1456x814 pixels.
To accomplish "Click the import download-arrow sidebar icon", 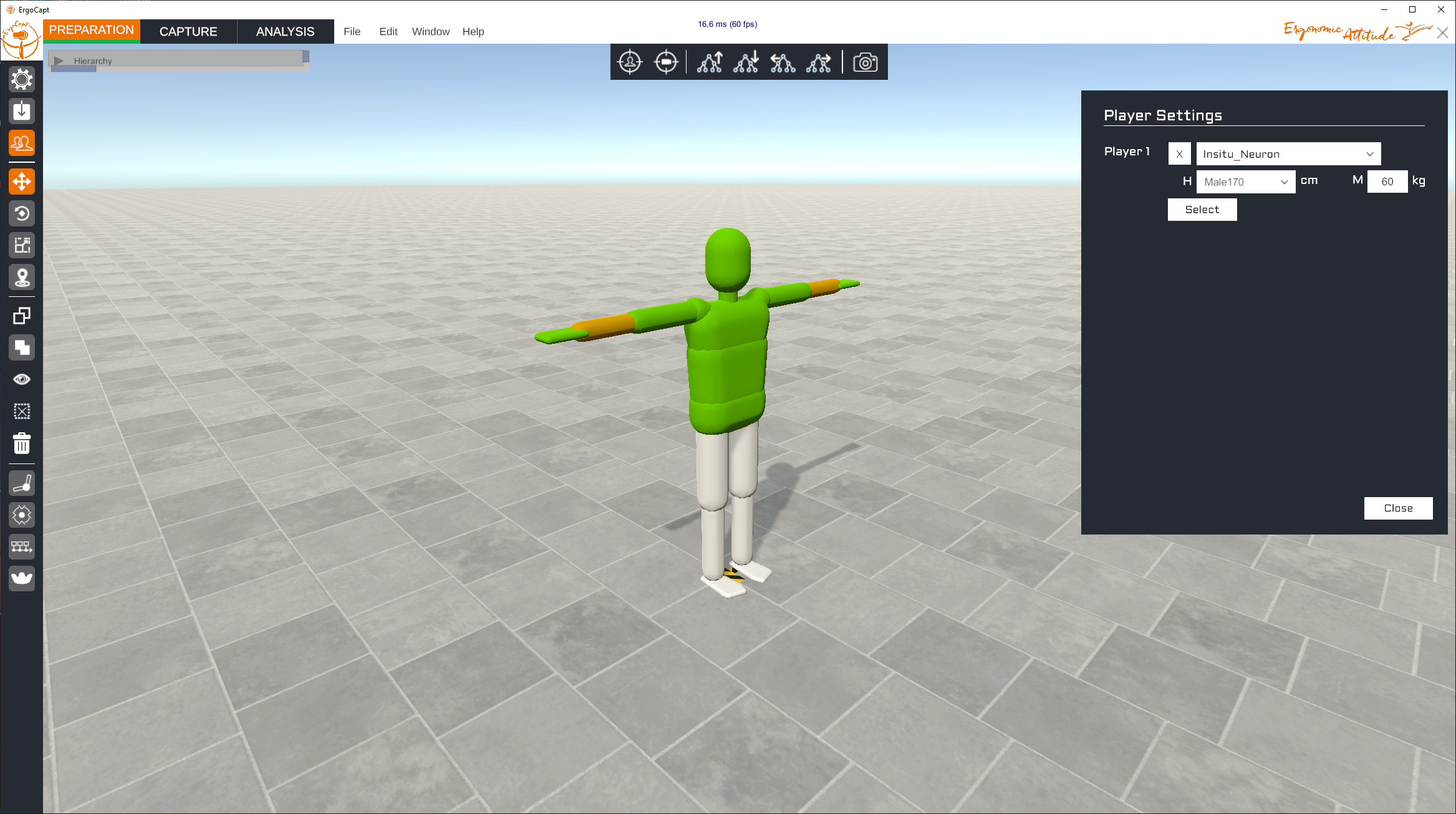I will tap(22, 111).
